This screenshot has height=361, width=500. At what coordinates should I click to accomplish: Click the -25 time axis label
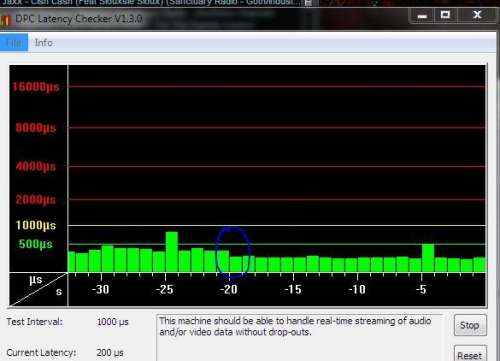pyautogui.click(x=165, y=289)
